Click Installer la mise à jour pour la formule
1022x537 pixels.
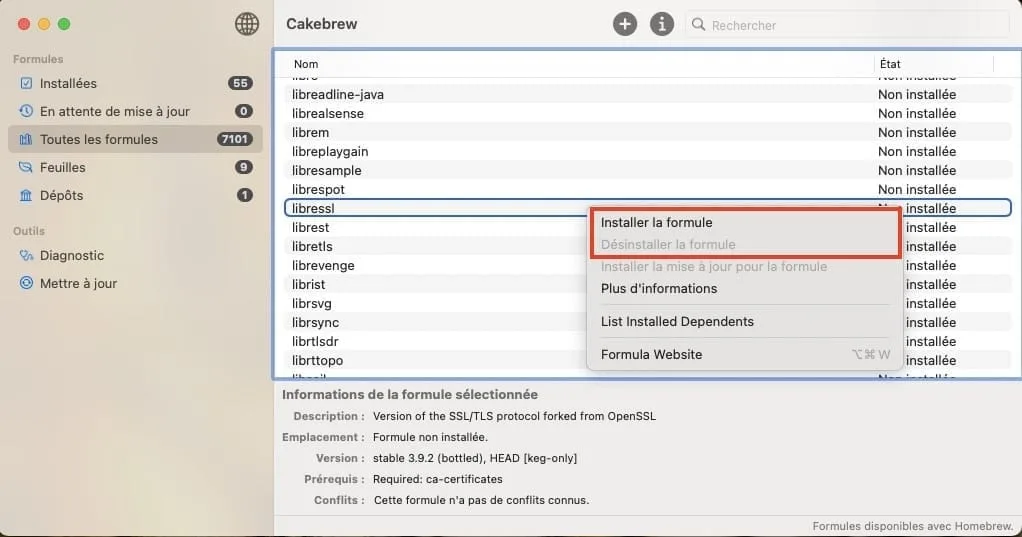[744, 267]
